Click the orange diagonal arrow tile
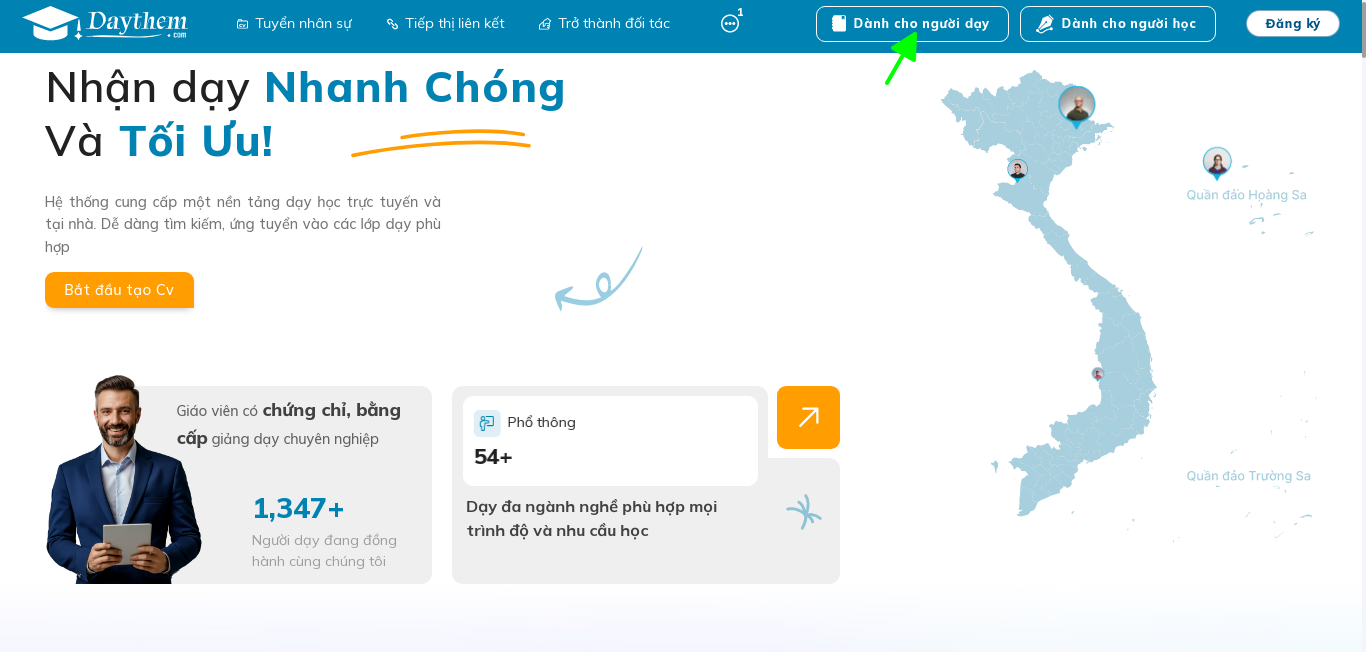Screen dimensions: 1366x652 pos(808,417)
